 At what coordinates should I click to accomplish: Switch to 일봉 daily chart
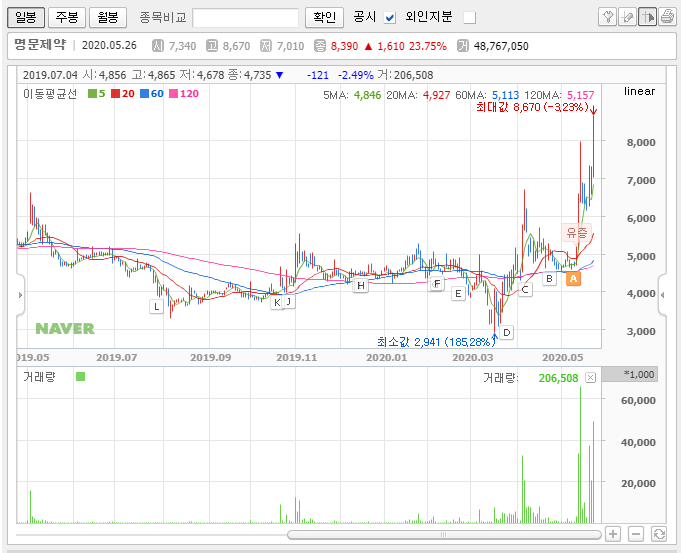pyautogui.click(x=26, y=17)
